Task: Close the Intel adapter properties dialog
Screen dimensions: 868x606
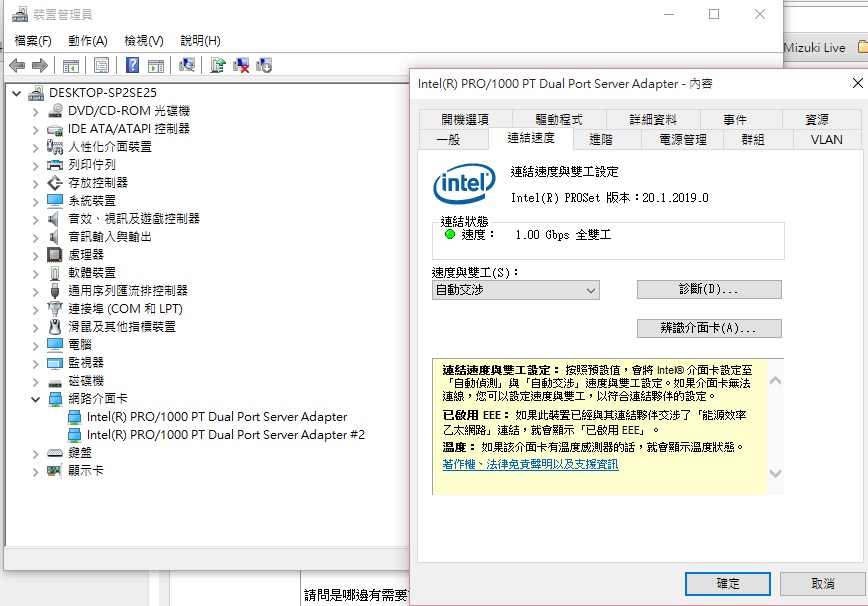Action: tap(857, 83)
